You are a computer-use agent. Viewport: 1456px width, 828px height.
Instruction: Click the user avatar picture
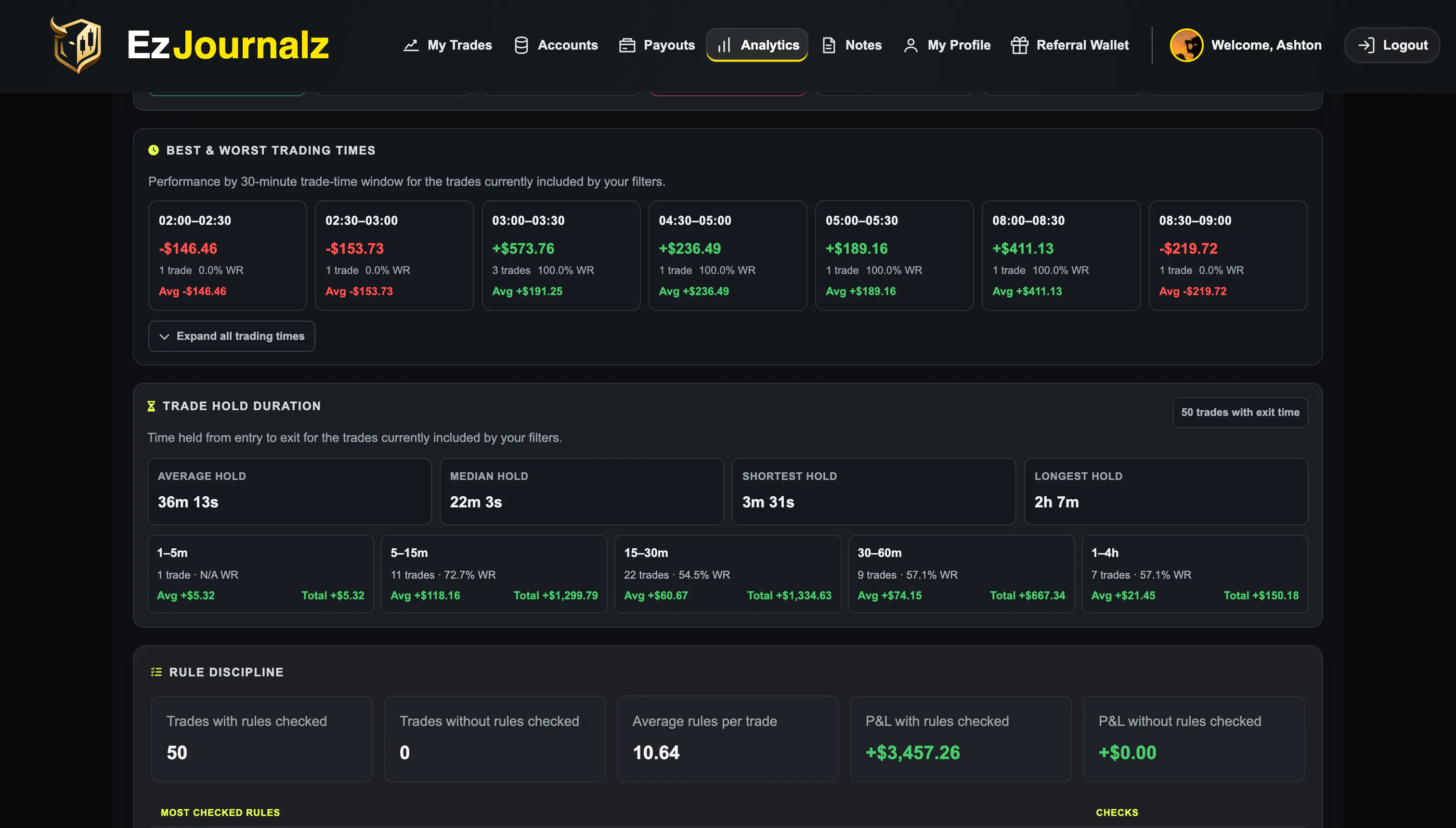(1186, 45)
